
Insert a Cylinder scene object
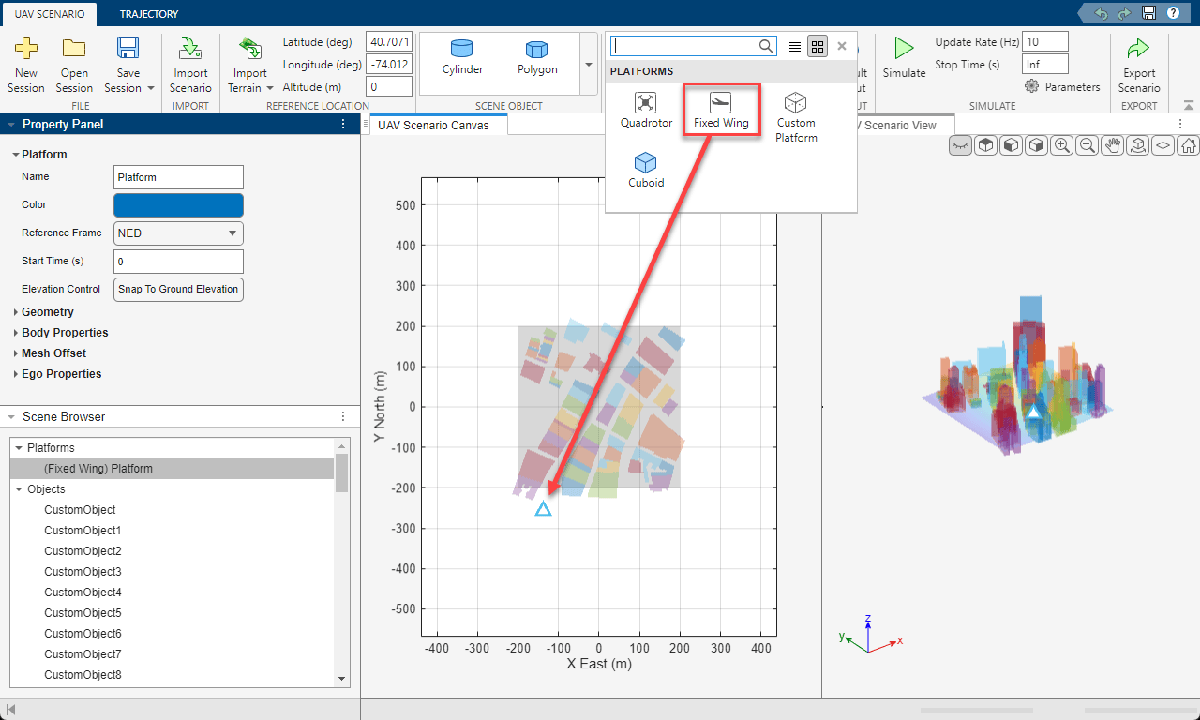(x=462, y=57)
